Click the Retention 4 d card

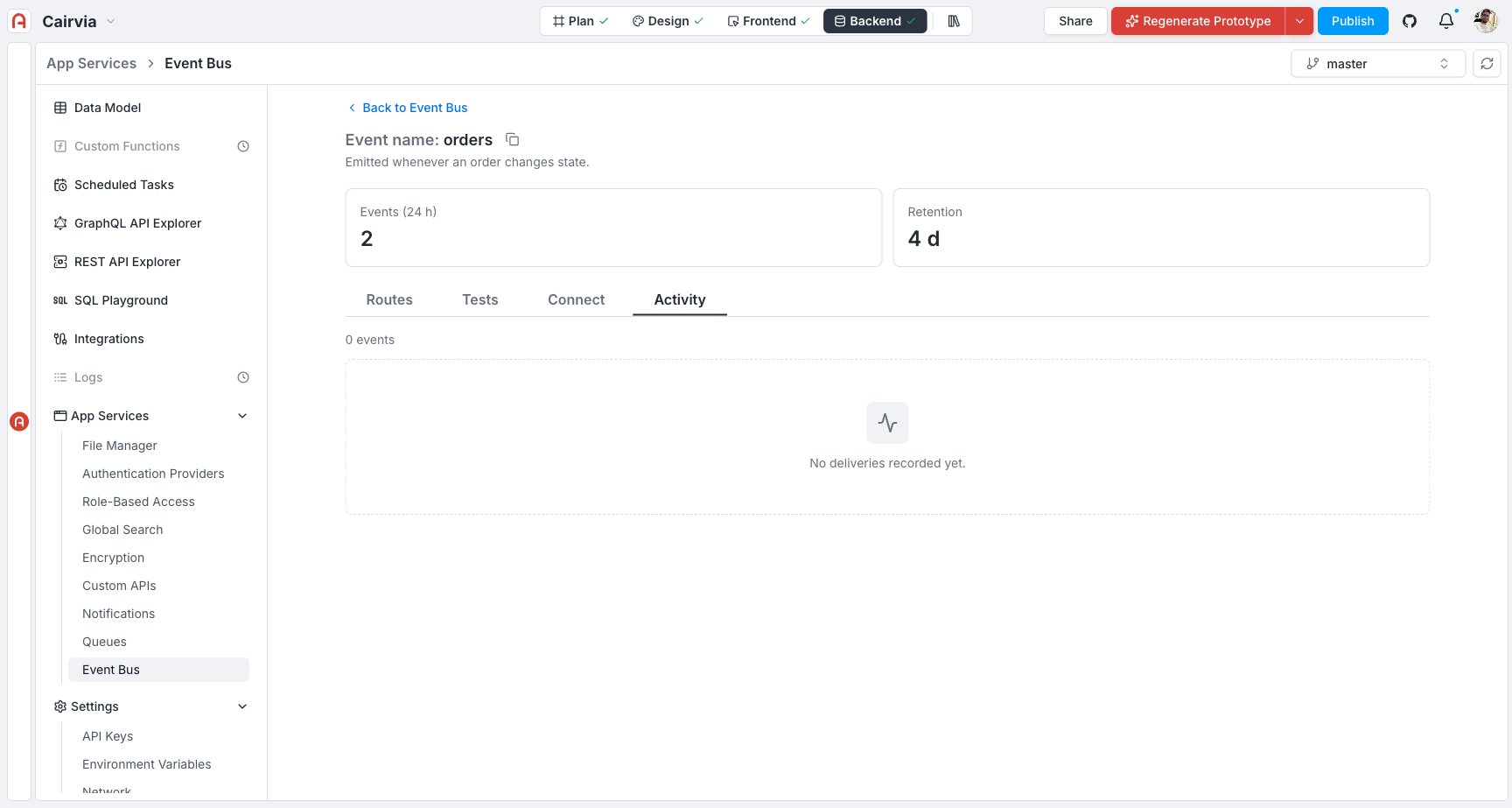(1161, 228)
